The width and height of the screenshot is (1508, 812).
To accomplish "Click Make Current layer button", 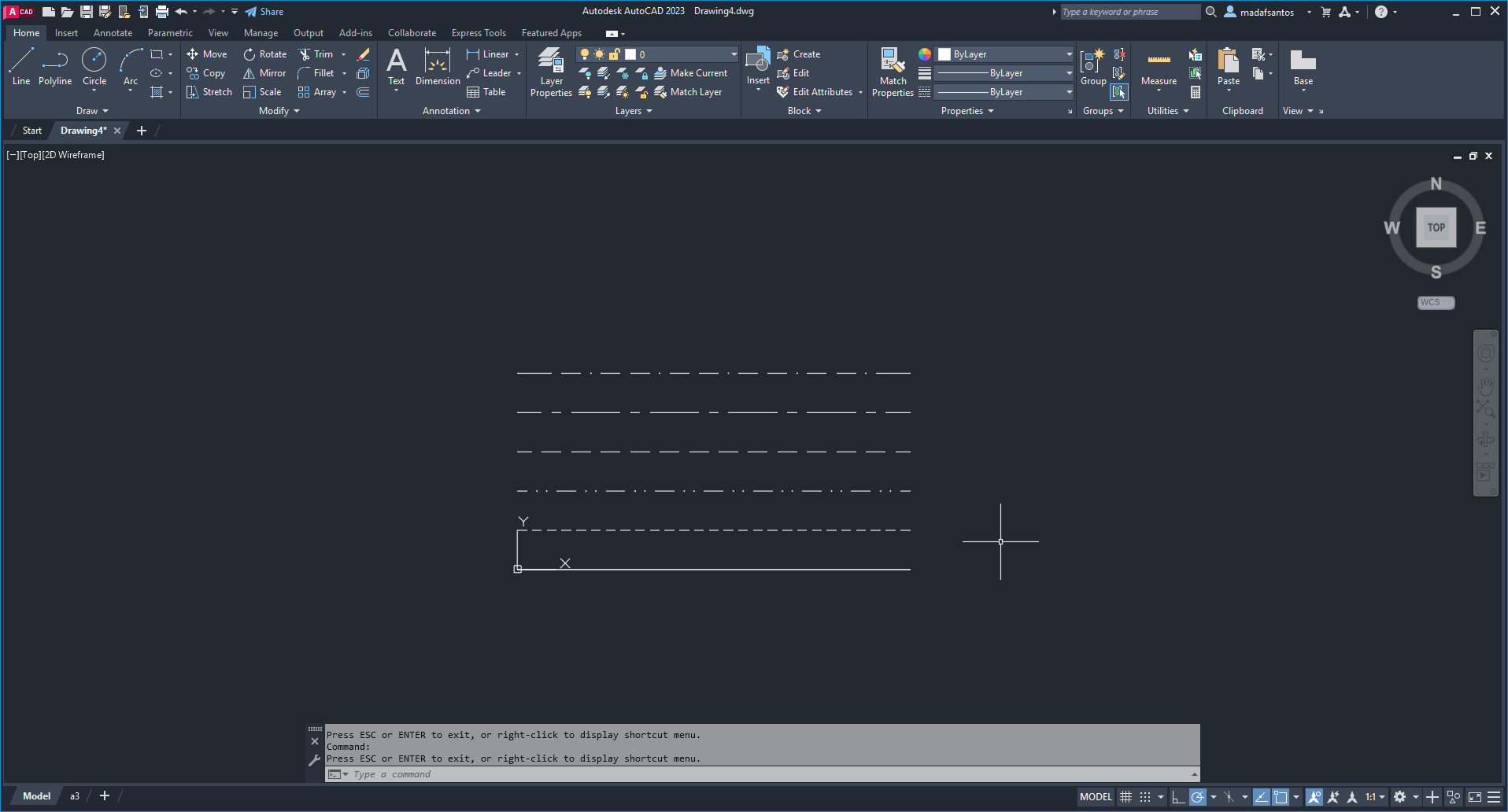I will coord(691,73).
